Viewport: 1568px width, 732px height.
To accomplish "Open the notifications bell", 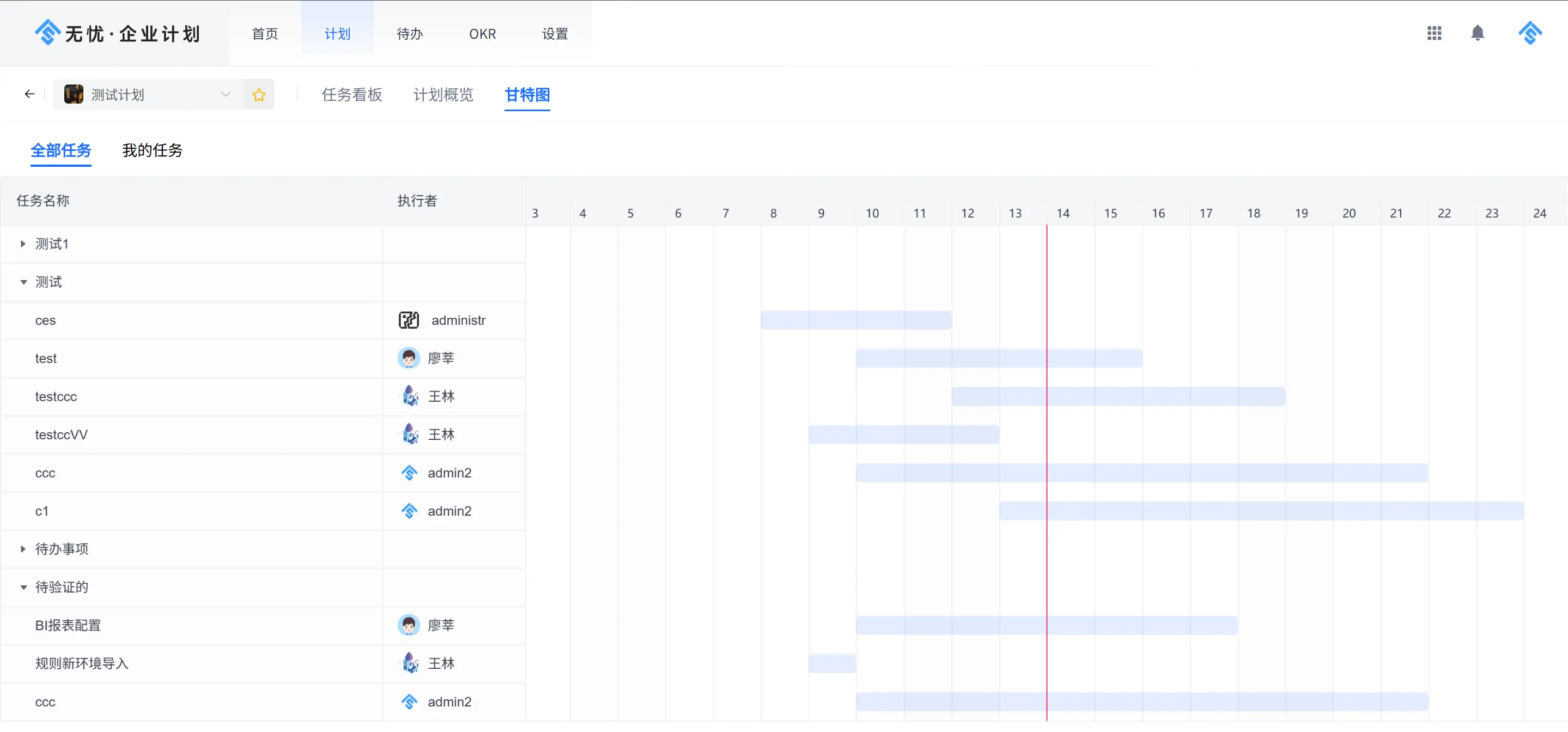I will (x=1478, y=33).
